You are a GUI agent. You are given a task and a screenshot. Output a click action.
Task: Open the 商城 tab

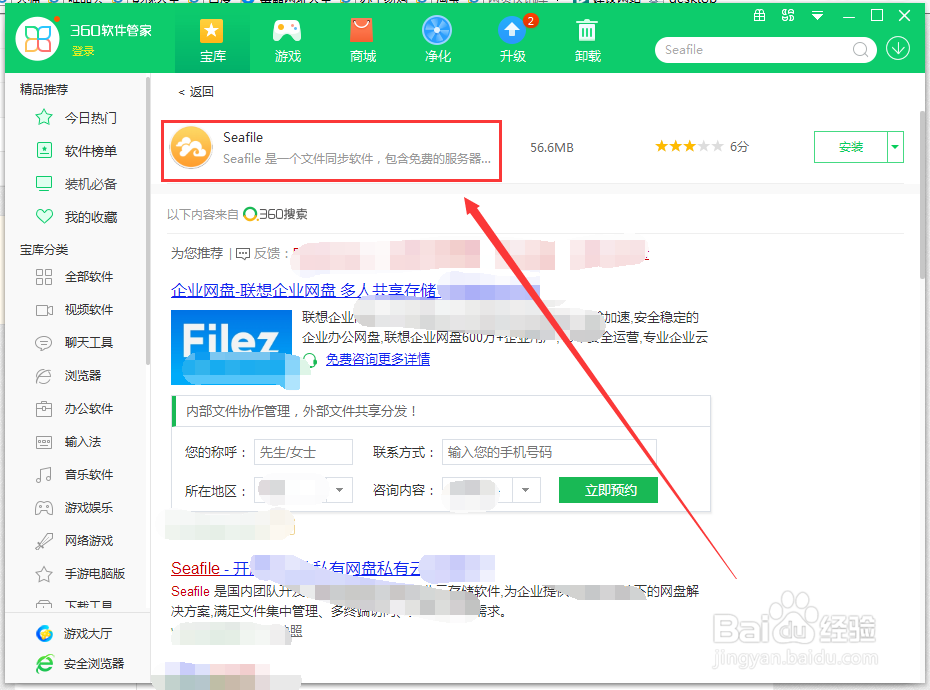[x=362, y=41]
